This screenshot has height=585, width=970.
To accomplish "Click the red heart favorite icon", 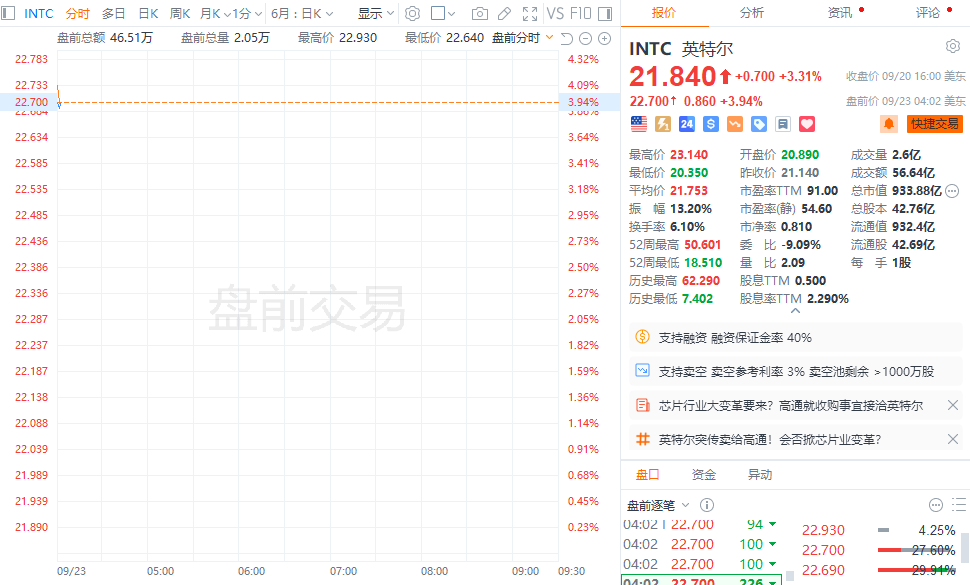I will click(807, 124).
